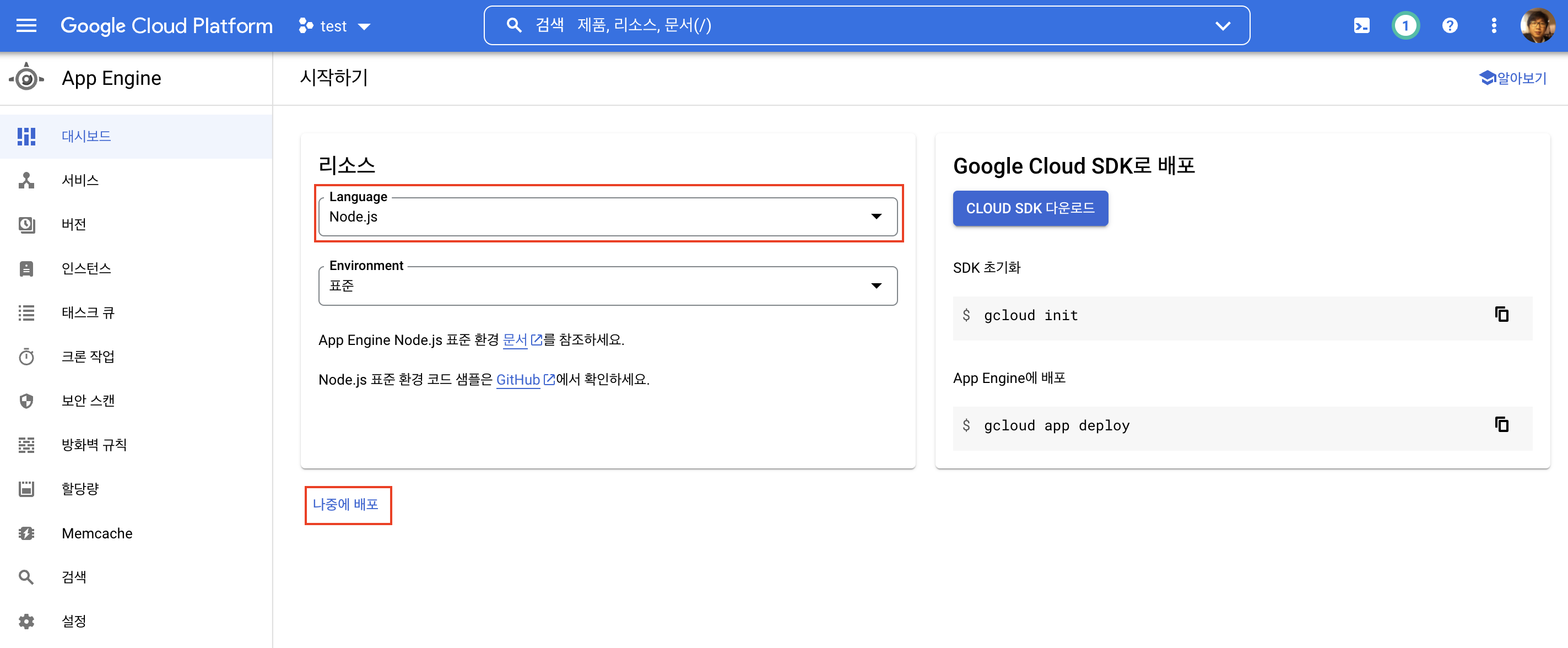This screenshot has width=1568, height=648.
Task: Open the user account avatar
Action: click(x=1537, y=25)
